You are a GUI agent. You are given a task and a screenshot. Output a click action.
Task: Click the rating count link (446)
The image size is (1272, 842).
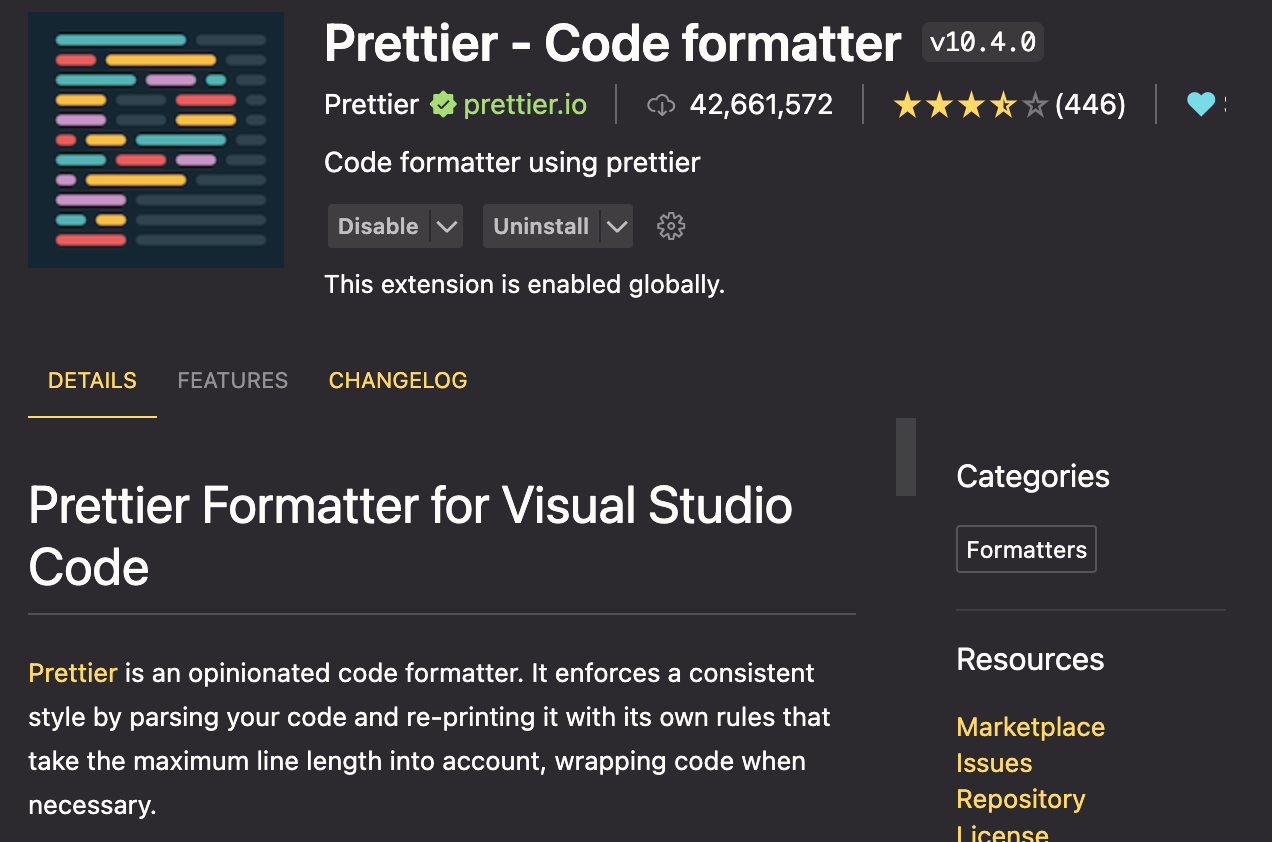coord(1092,103)
